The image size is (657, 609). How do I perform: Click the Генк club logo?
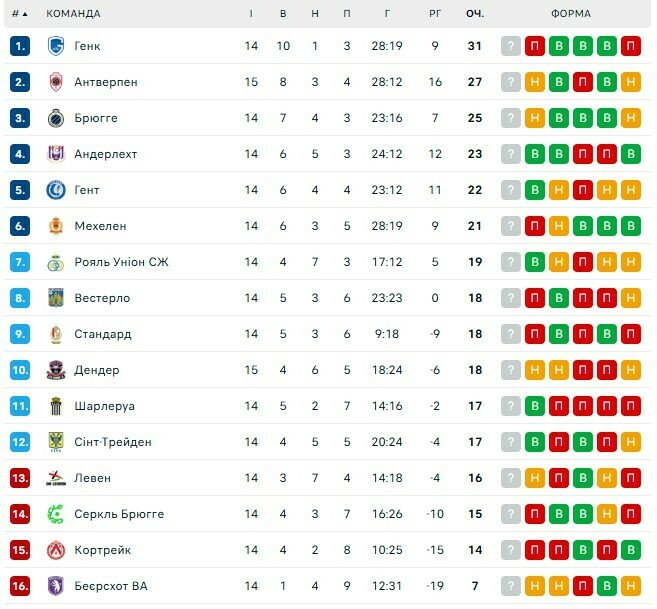point(56,46)
